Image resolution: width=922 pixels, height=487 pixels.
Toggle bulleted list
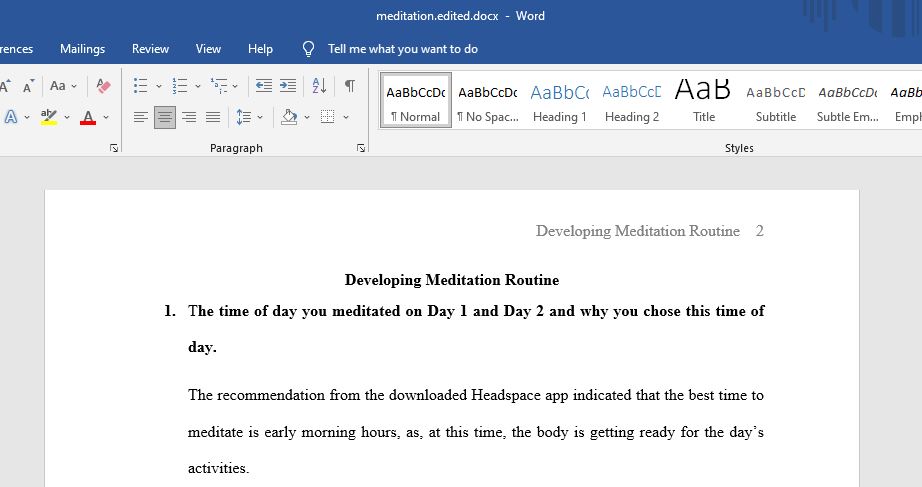141,86
